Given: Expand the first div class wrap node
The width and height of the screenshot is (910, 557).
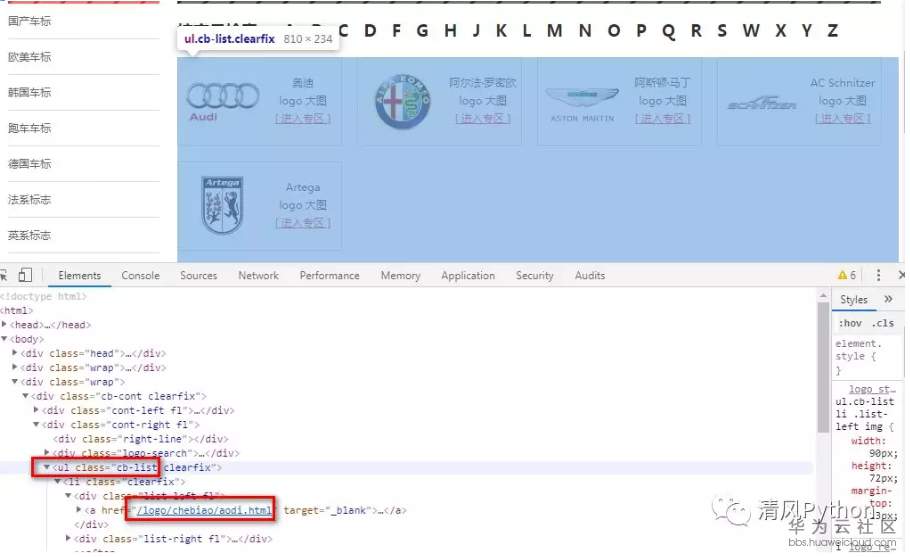Looking at the screenshot, I should click(15, 367).
